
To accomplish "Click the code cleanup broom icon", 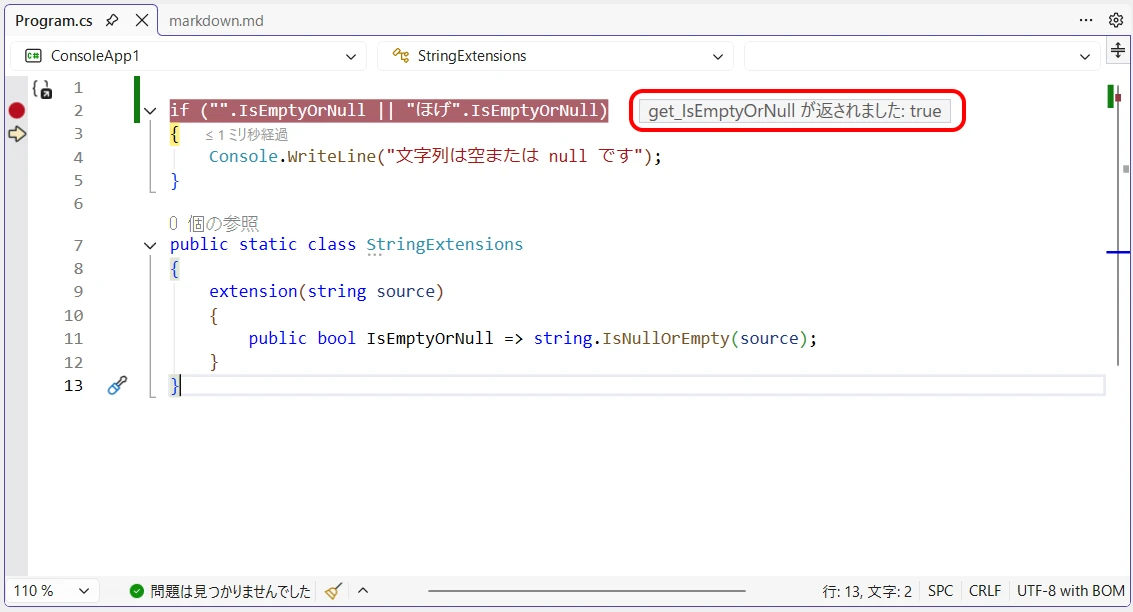I will (334, 591).
